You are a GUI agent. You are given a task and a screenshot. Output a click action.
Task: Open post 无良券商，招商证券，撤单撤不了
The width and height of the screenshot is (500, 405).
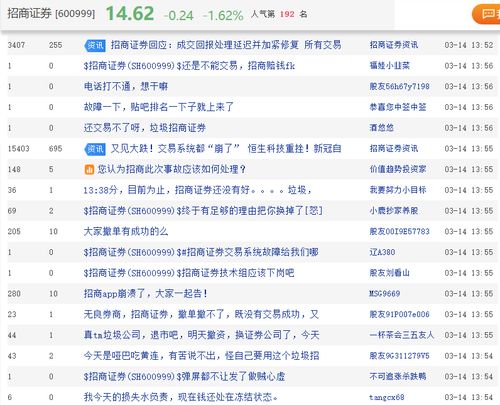click(x=201, y=314)
